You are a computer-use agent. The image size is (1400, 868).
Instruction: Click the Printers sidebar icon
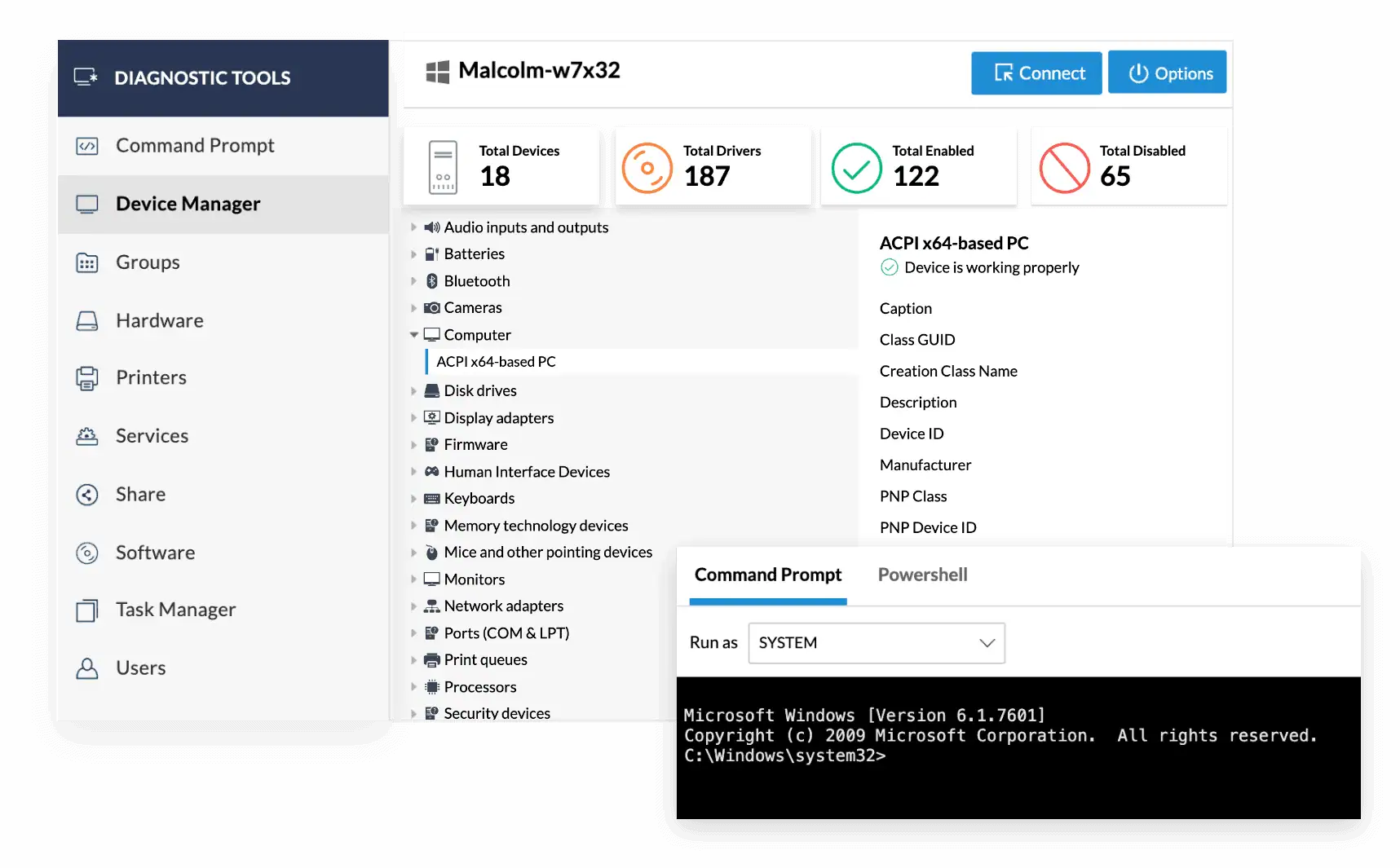pyautogui.click(x=87, y=378)
